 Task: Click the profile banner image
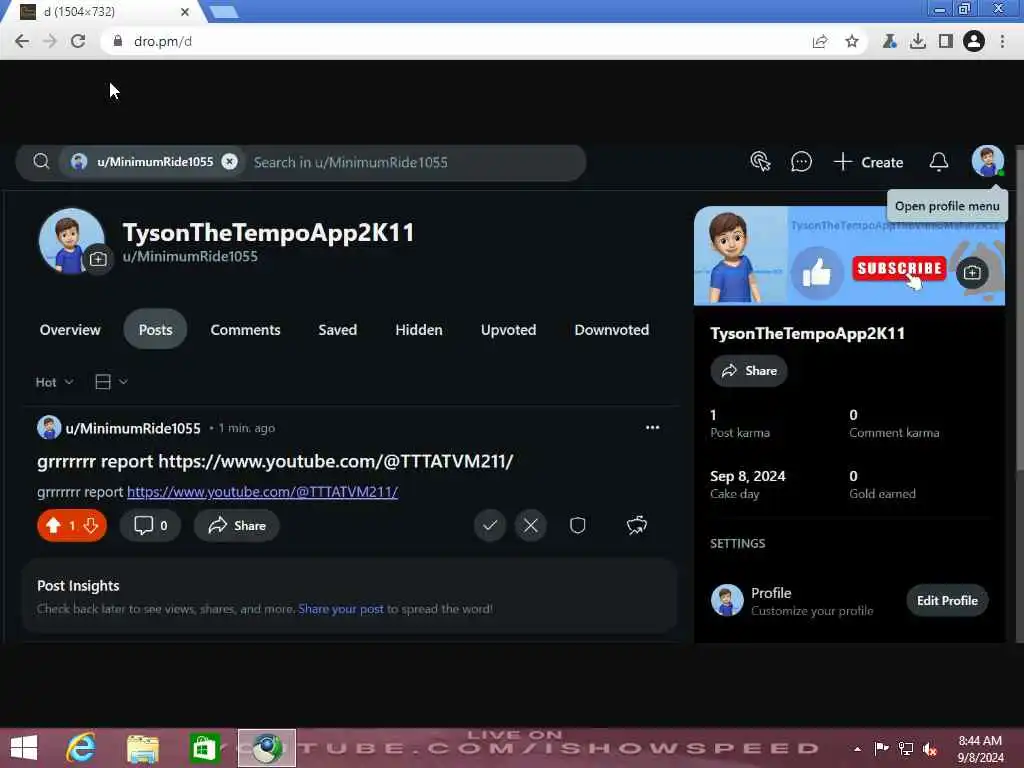pos(849,256)
